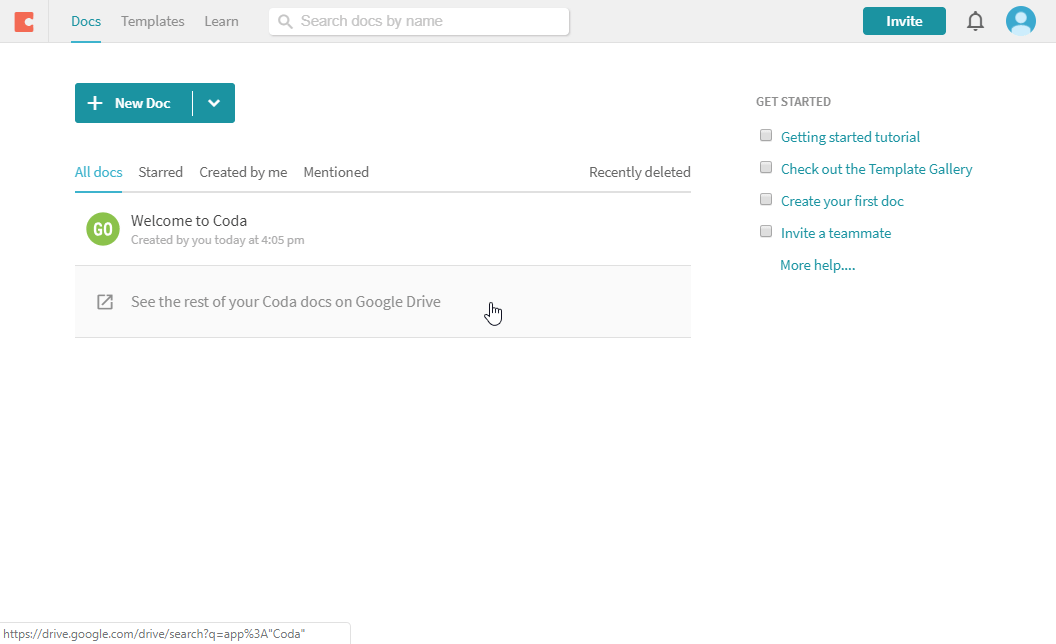Focus the Search docs by name field
Image resolution: width=1056 pixels, height=644 pixels.
tap(419, 22)
